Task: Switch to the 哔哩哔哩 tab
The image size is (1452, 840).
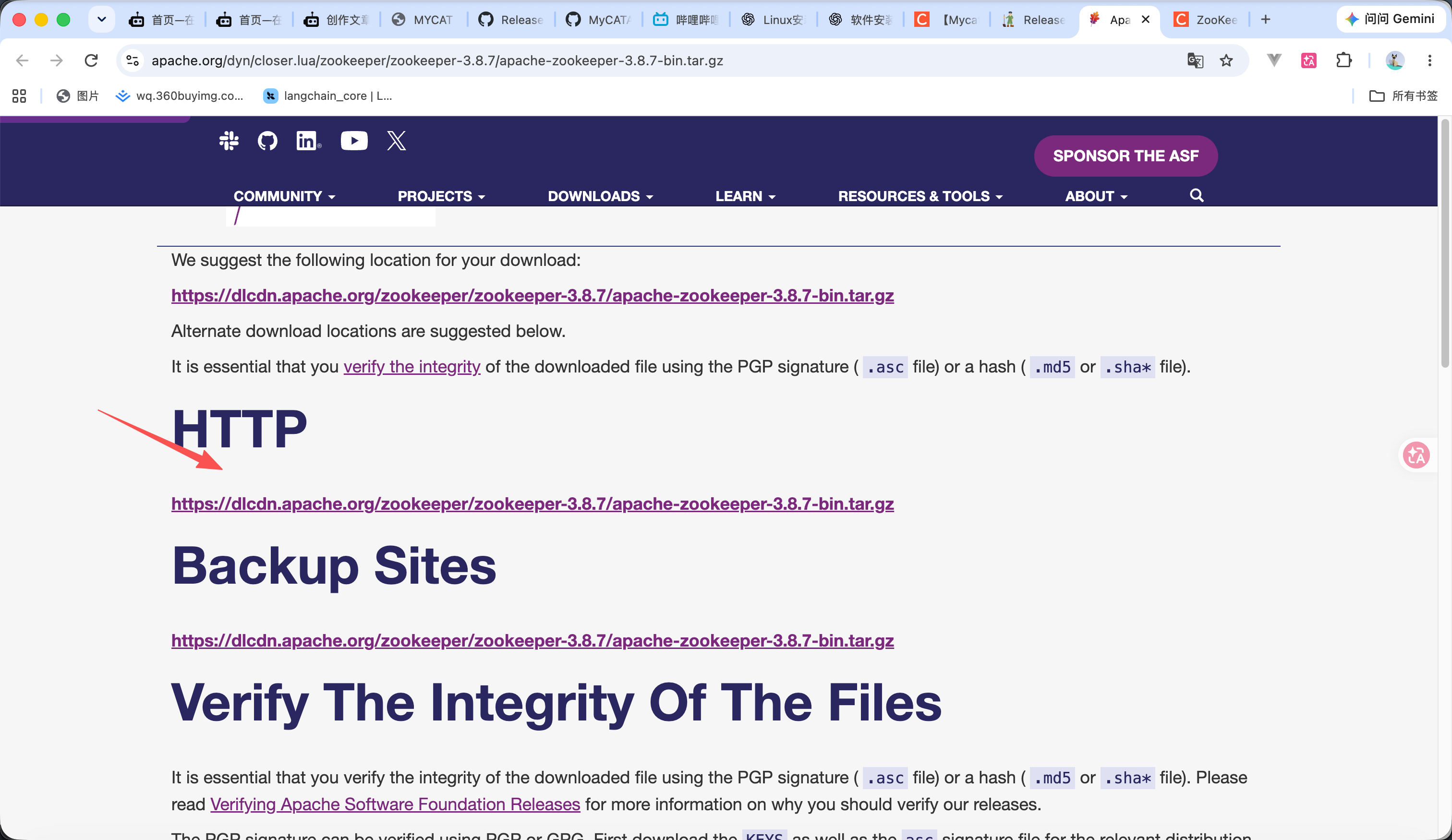Action: [686, 20]
